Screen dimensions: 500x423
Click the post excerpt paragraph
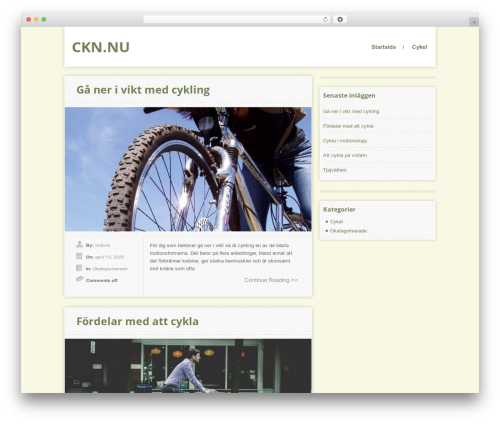coord(221,257)
